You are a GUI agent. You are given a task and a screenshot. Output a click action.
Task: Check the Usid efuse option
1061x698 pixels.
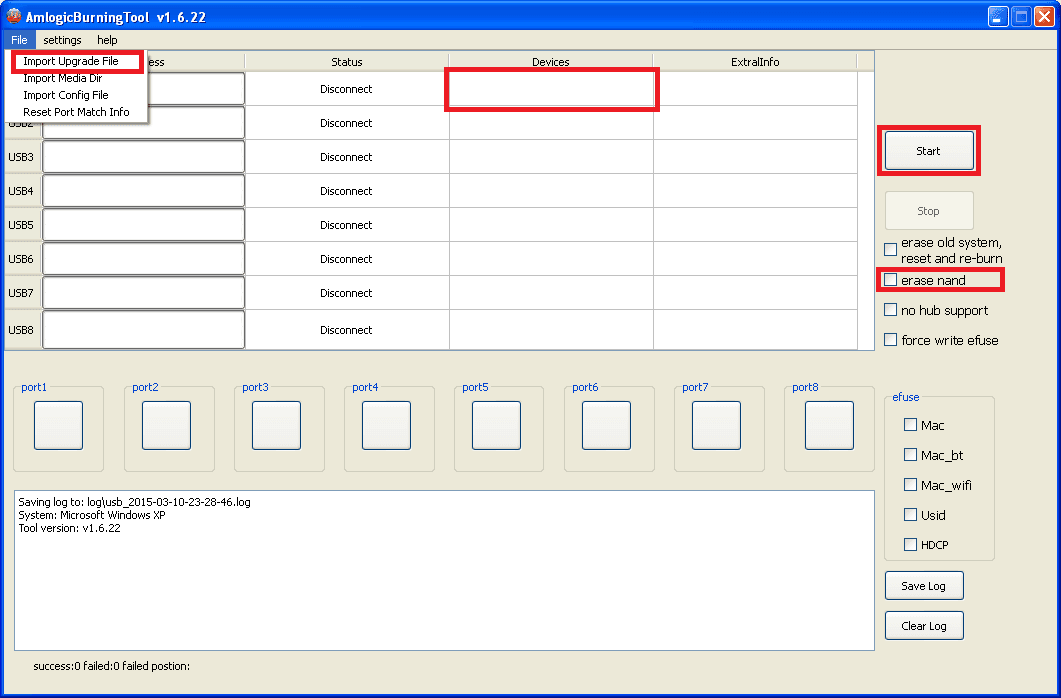tap(910, 514)
